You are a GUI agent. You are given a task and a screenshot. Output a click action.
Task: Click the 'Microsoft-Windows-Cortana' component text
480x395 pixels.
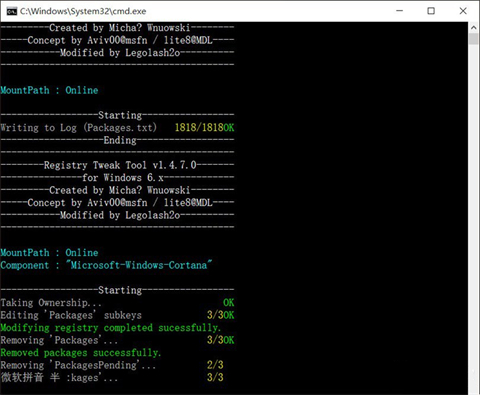click(x=139, y=265)
